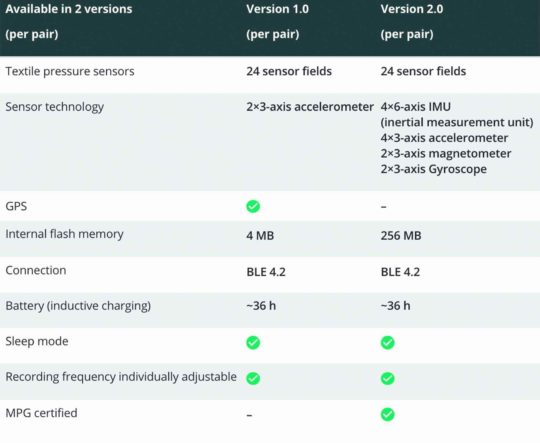The image size is (540, 443).
Task: Click the '2×3-axis accelerometer' value in Version 1.0
Action: point(310,107)
